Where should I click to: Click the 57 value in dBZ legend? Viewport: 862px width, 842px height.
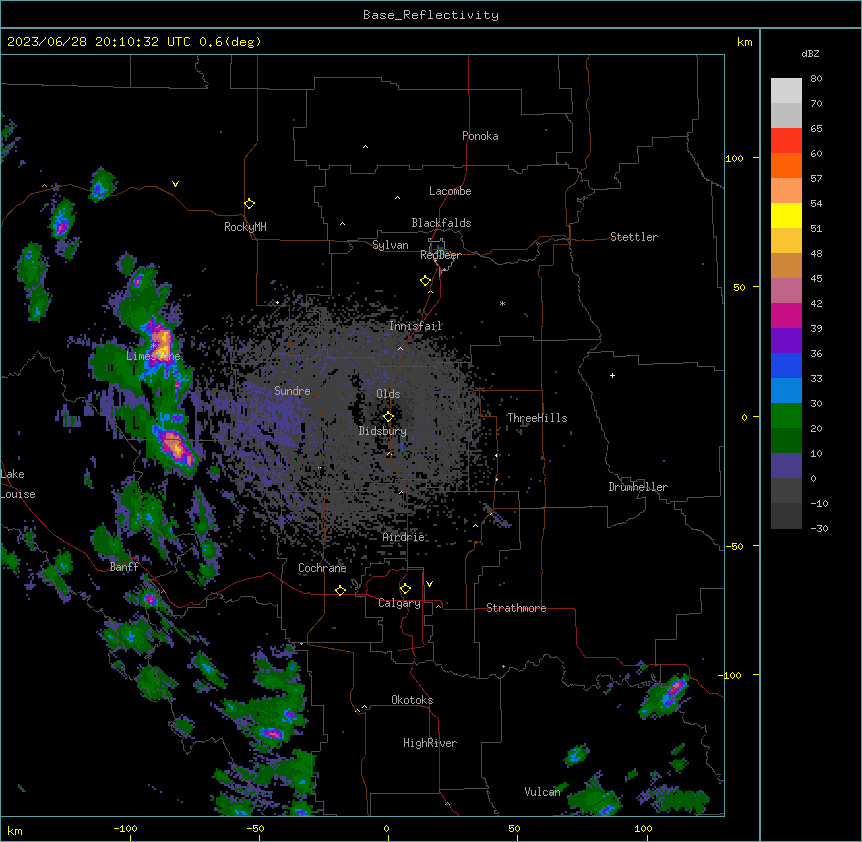816,179
